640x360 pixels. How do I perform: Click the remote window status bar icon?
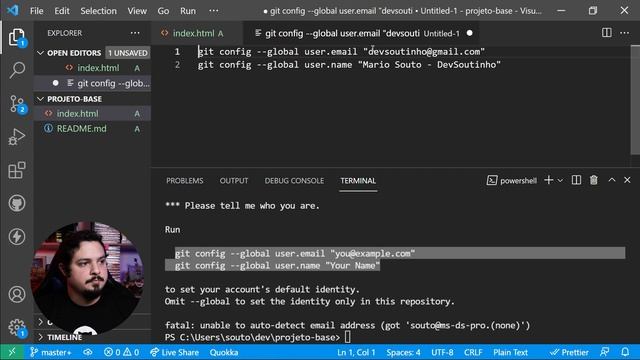(x=12, y=352)
